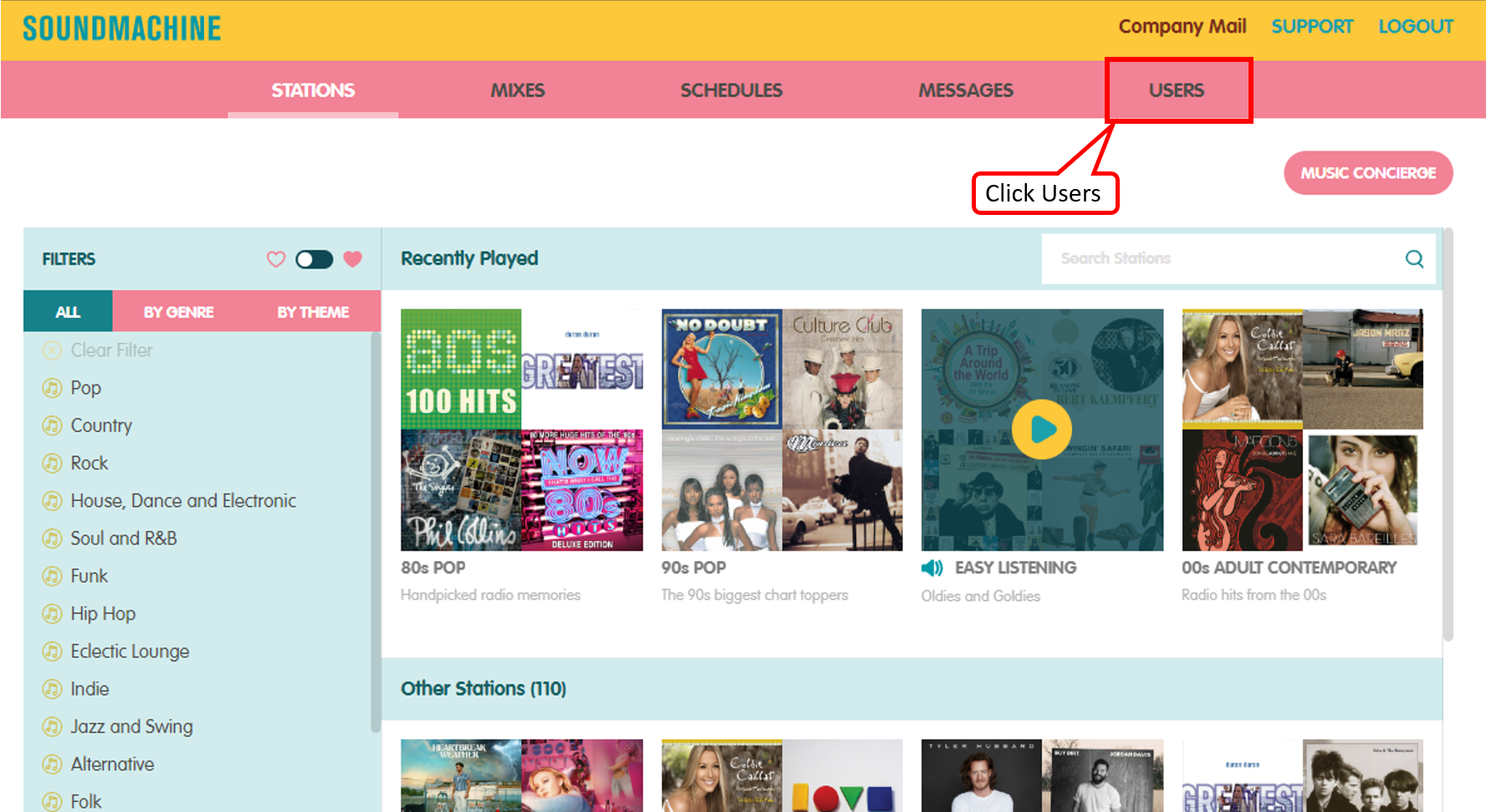Click the icon beside House, Dance and Electronic
This screenshot has height=812, width=1486.
[52, 501]
